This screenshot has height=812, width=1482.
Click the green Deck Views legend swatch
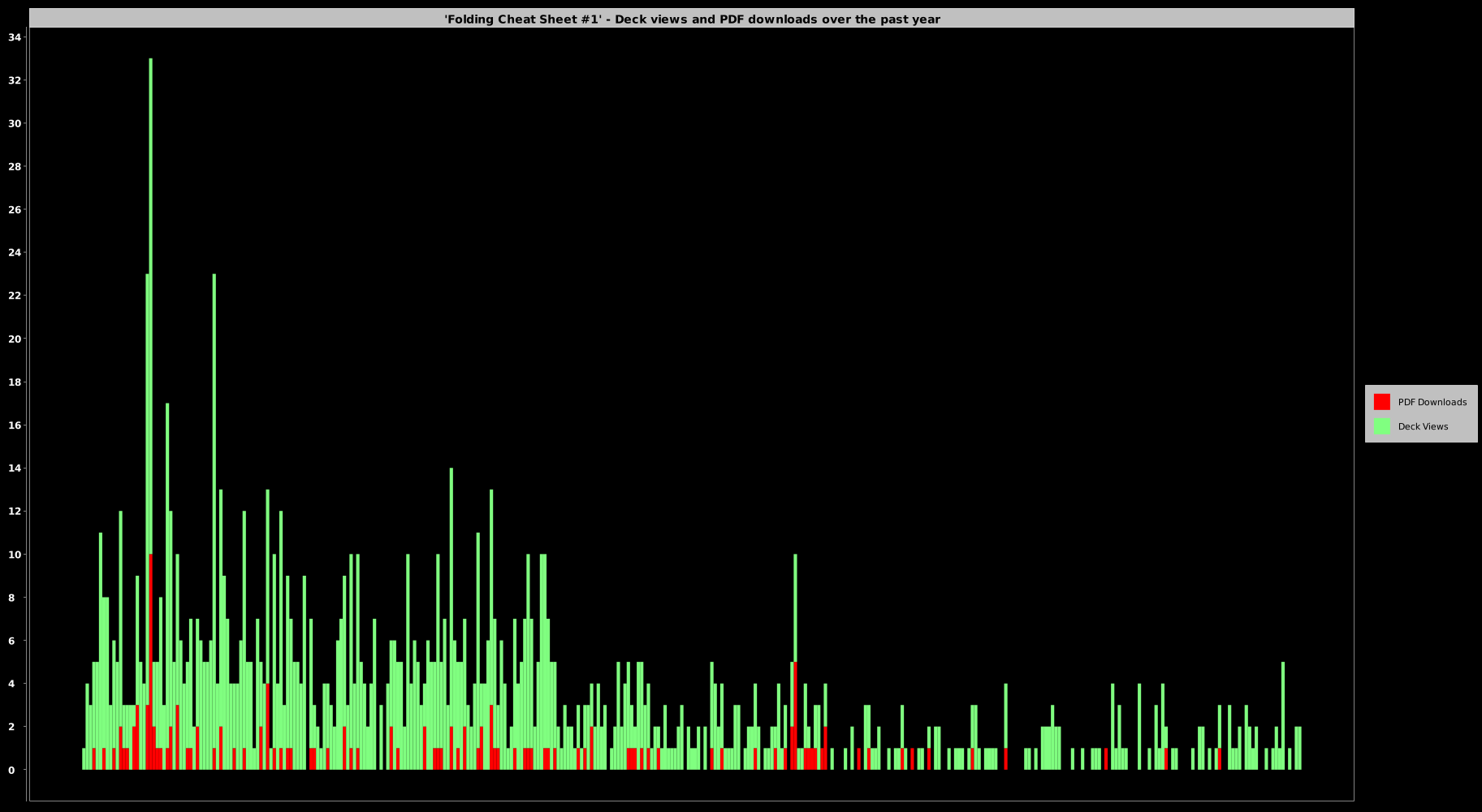1381,426
